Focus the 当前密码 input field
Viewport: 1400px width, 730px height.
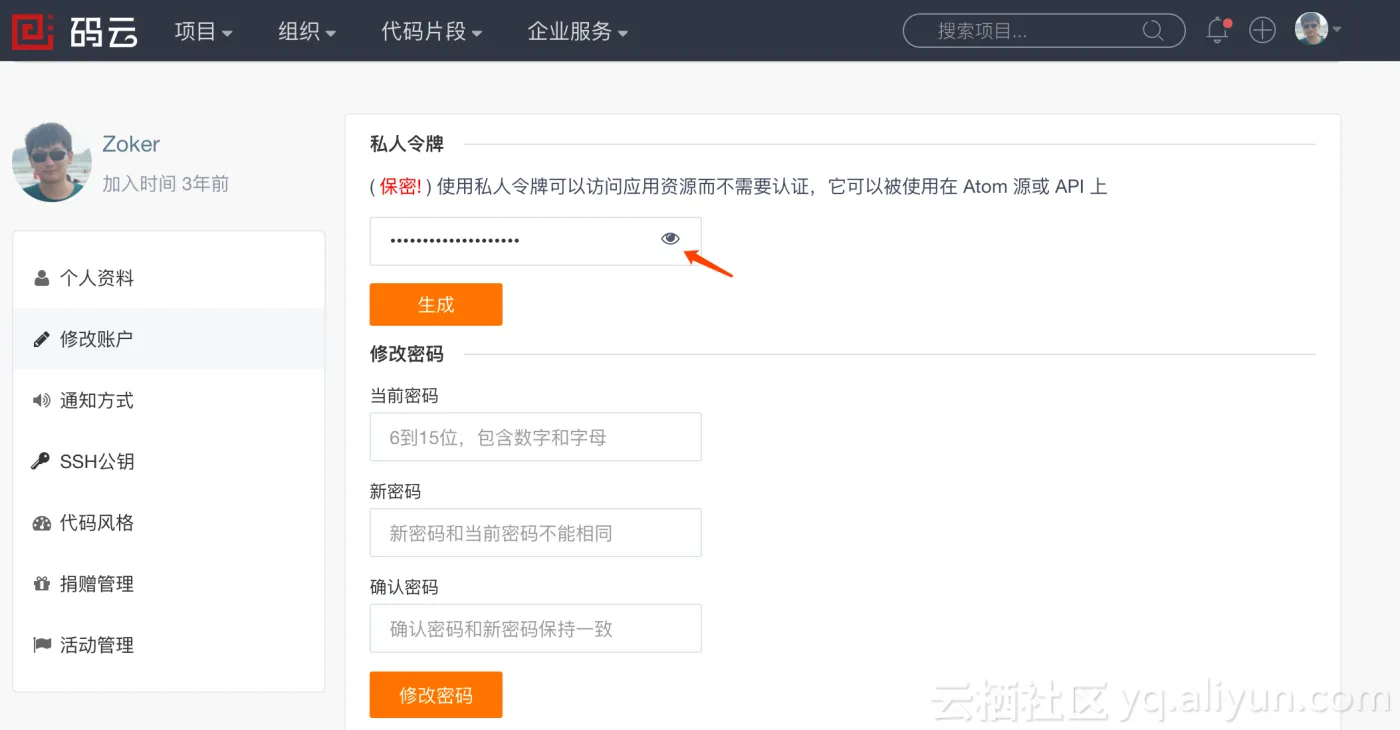click(535, 437)
